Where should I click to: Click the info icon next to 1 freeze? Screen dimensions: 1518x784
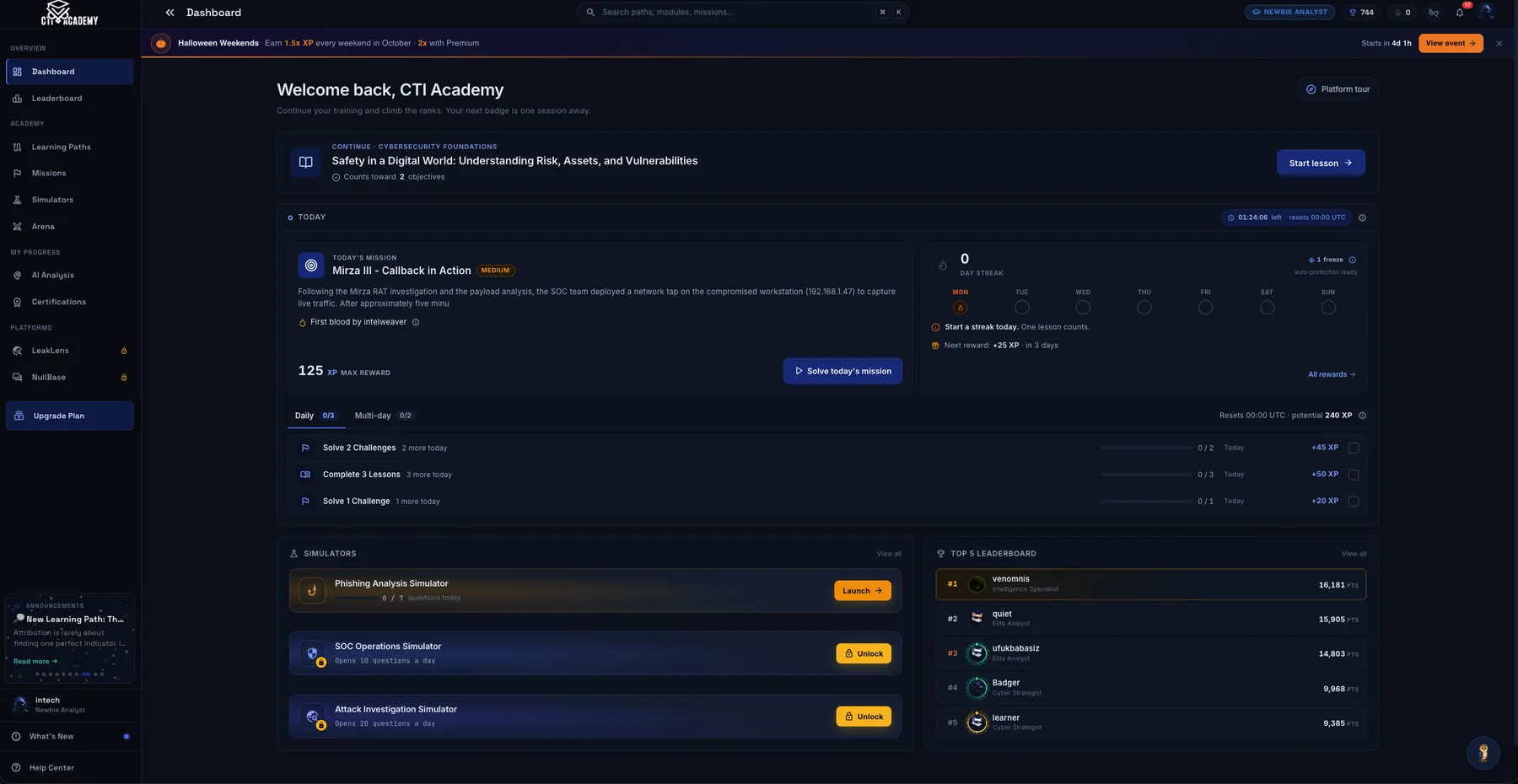(x=1352, y=260)
